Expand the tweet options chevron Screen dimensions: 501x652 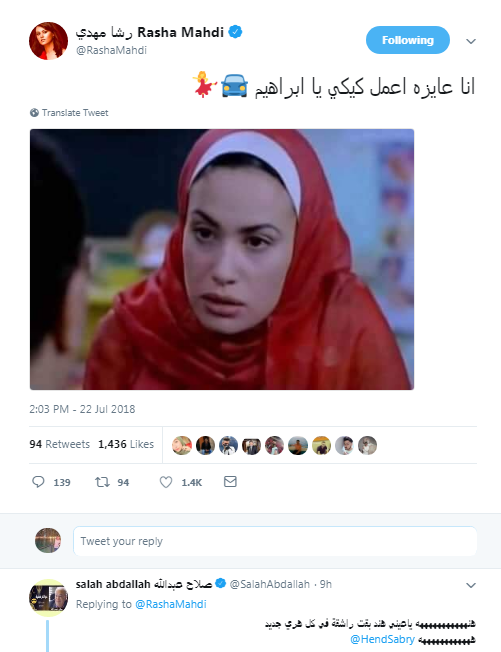point(471,41)
